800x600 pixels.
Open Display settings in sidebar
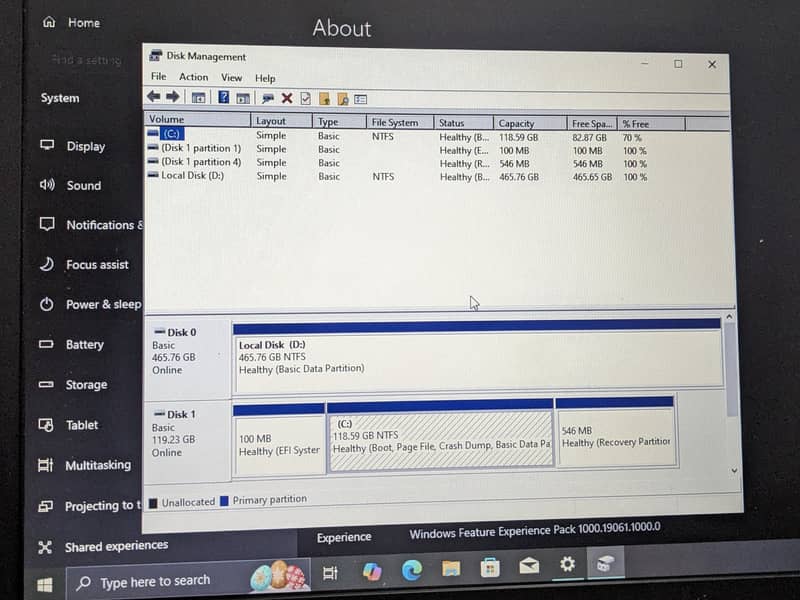[73, 146]
